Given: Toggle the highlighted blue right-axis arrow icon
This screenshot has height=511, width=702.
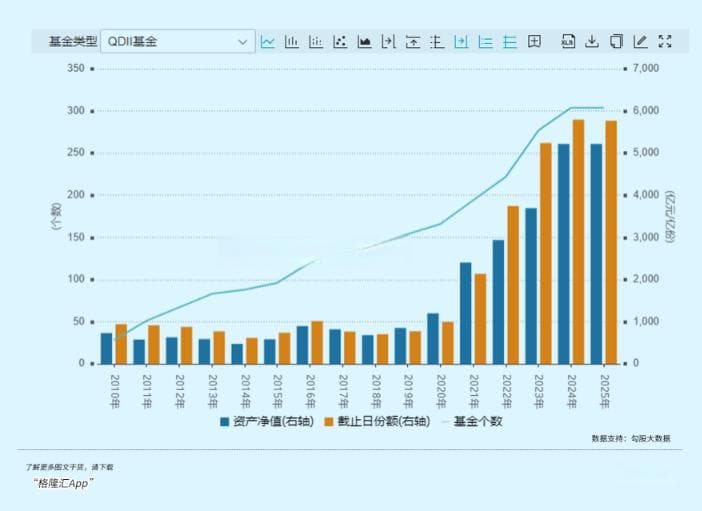Looking at the screenshot, I should [x=461, y=42].
